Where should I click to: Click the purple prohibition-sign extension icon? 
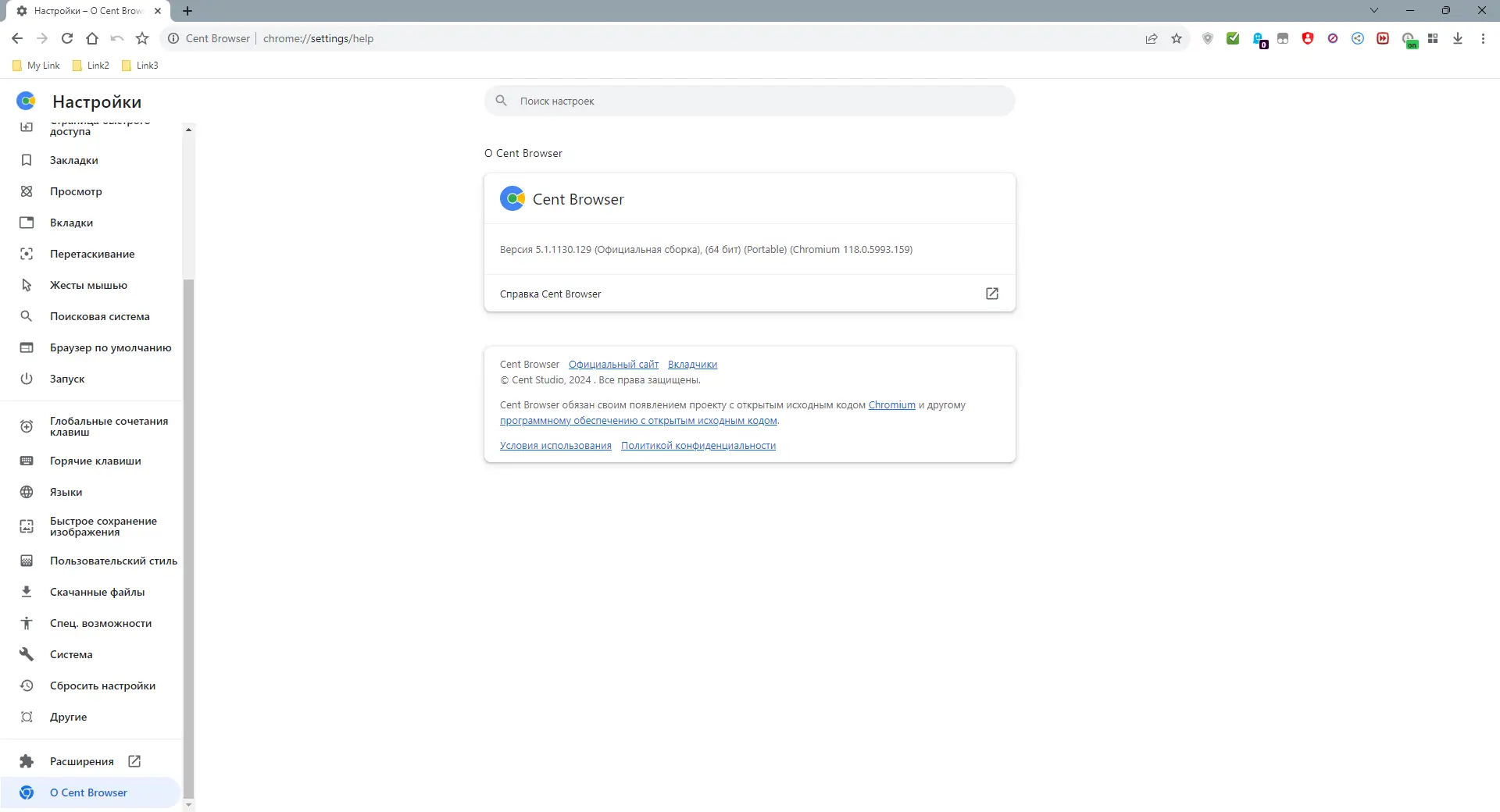tap(1333, 38)
